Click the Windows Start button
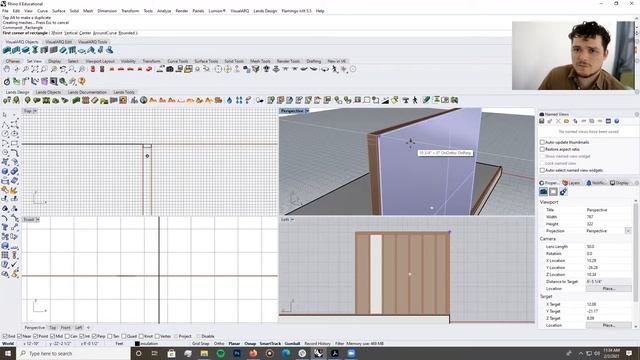Image resolution: width=640 pixels, height=360 pixels. coord(8,353)
